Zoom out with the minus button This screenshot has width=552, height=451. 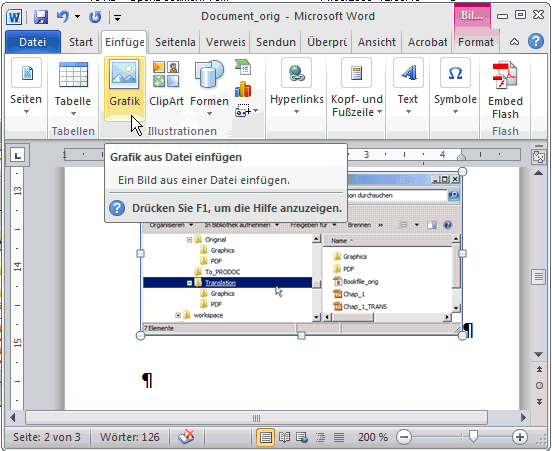pos(403,437)
